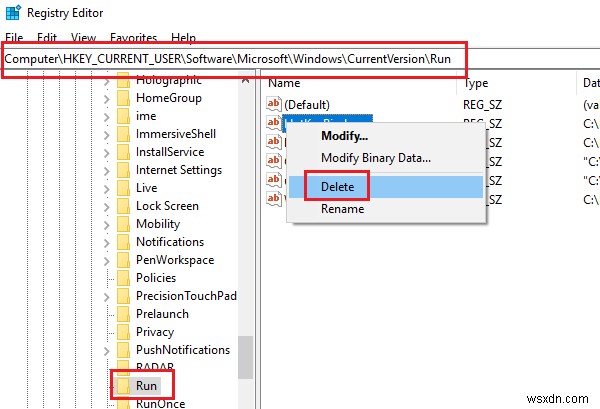600x409 pixels.
Task: Choose Modify Binary Data... in context menu
Action: tap(376, 158)
